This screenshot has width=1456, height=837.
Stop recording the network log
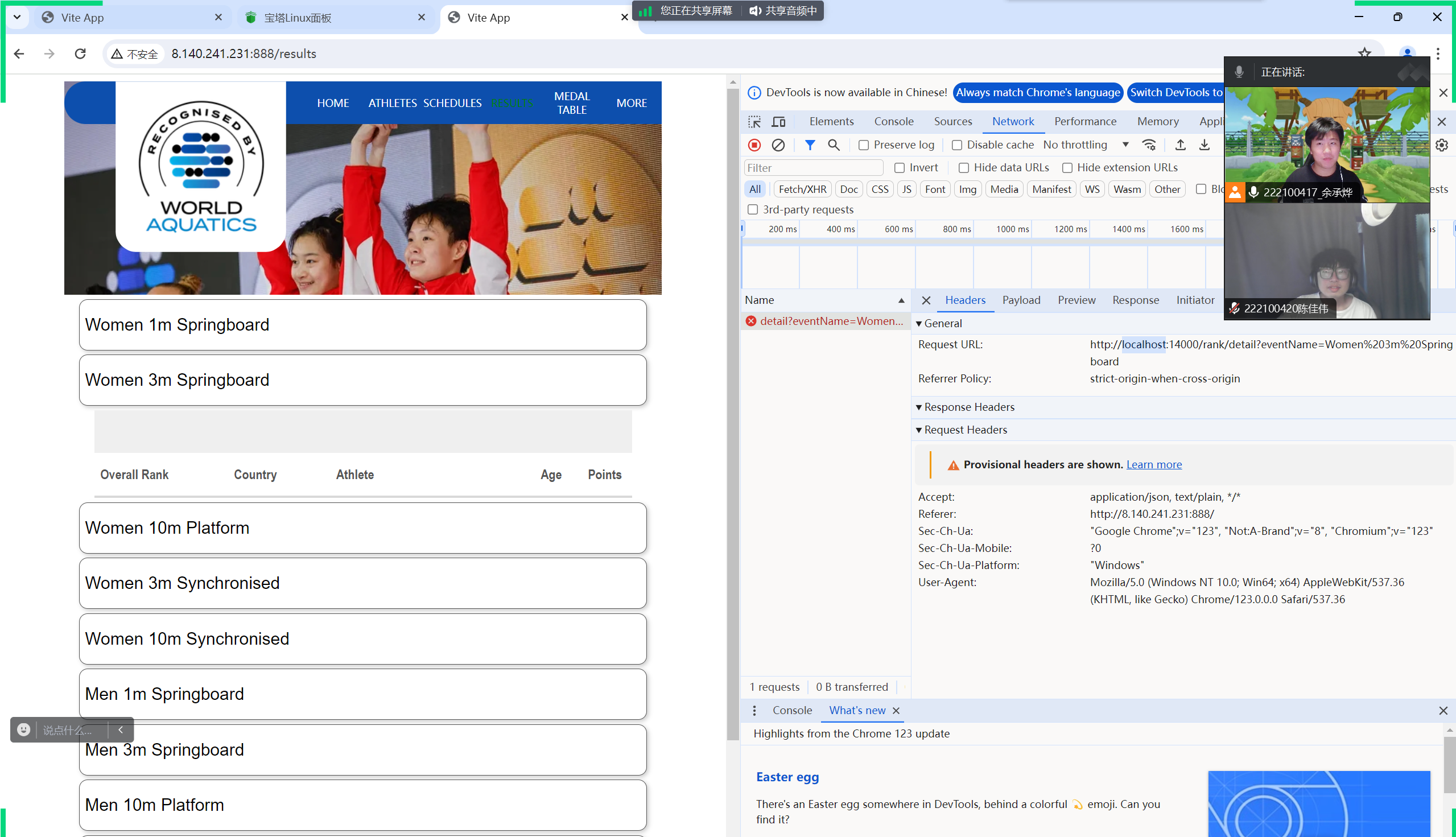(x=754, y=145)
